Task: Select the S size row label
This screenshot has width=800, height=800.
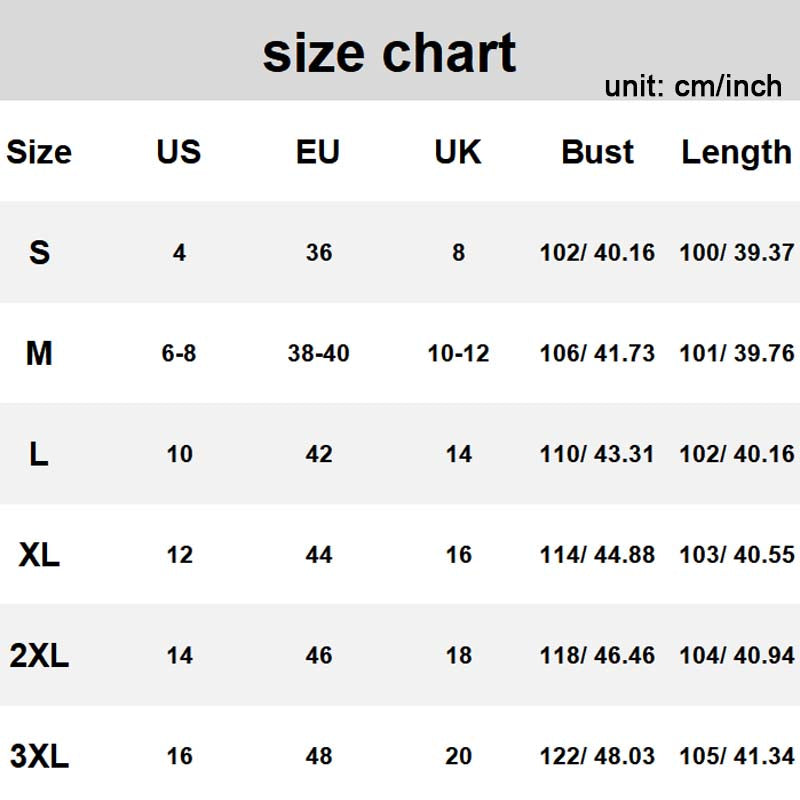Action: (x=39, y=252)
